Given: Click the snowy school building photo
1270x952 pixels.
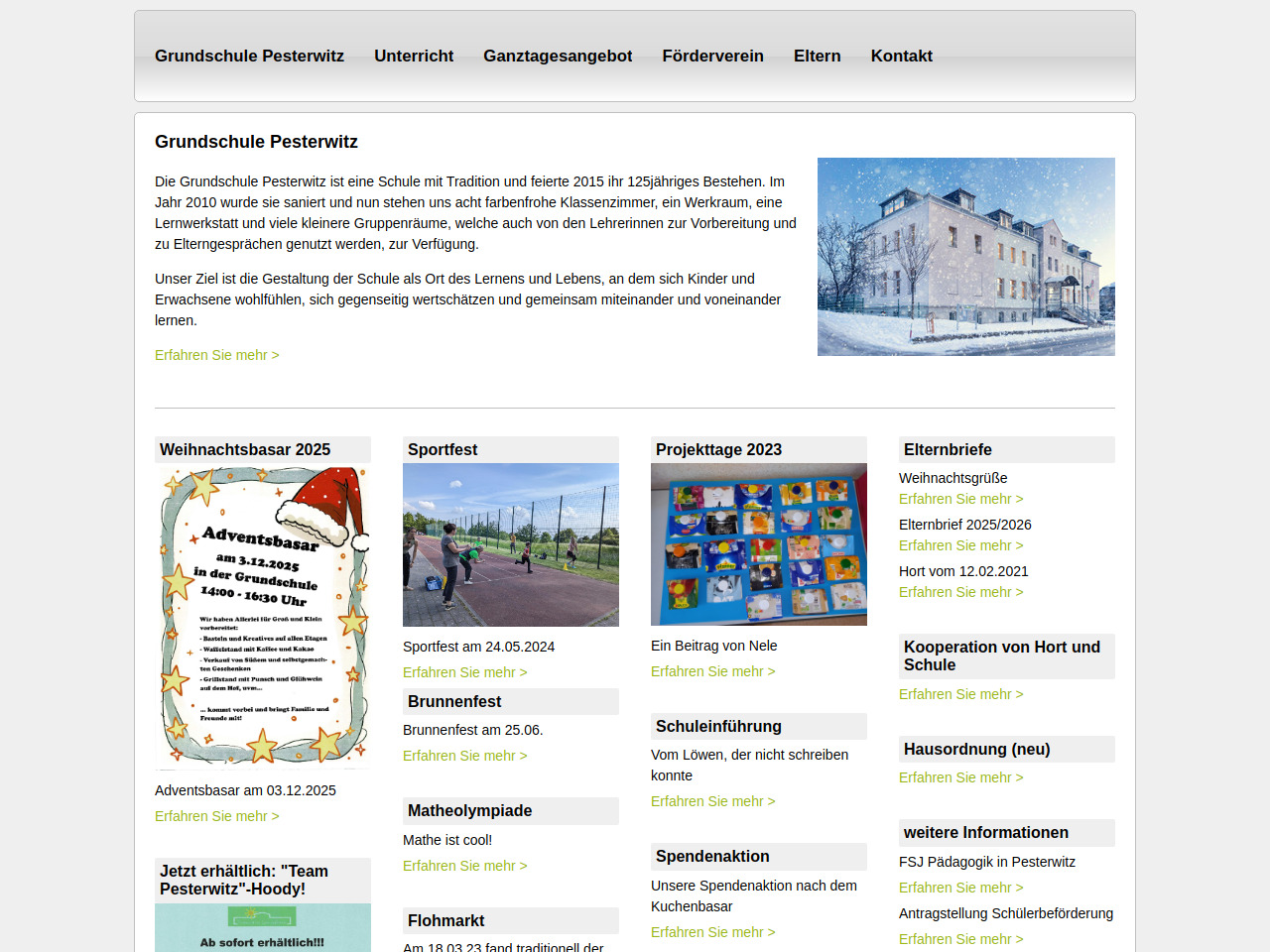Looking at the screenshot, I should pos(965,257).
